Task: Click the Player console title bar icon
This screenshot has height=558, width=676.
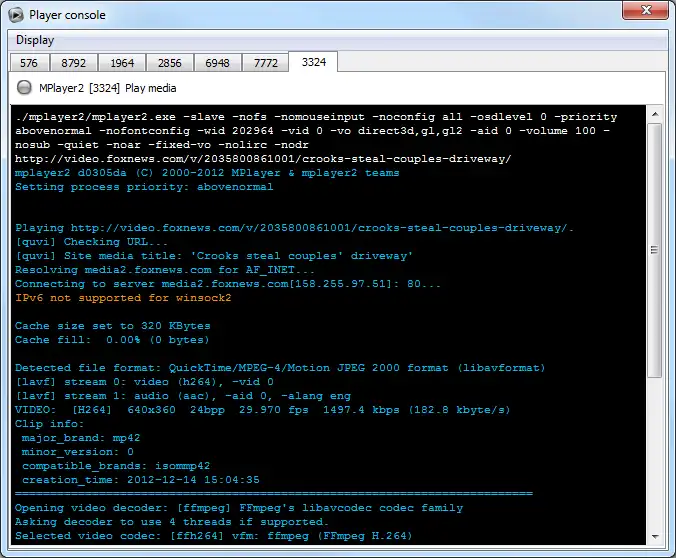Action: [16, 15]
